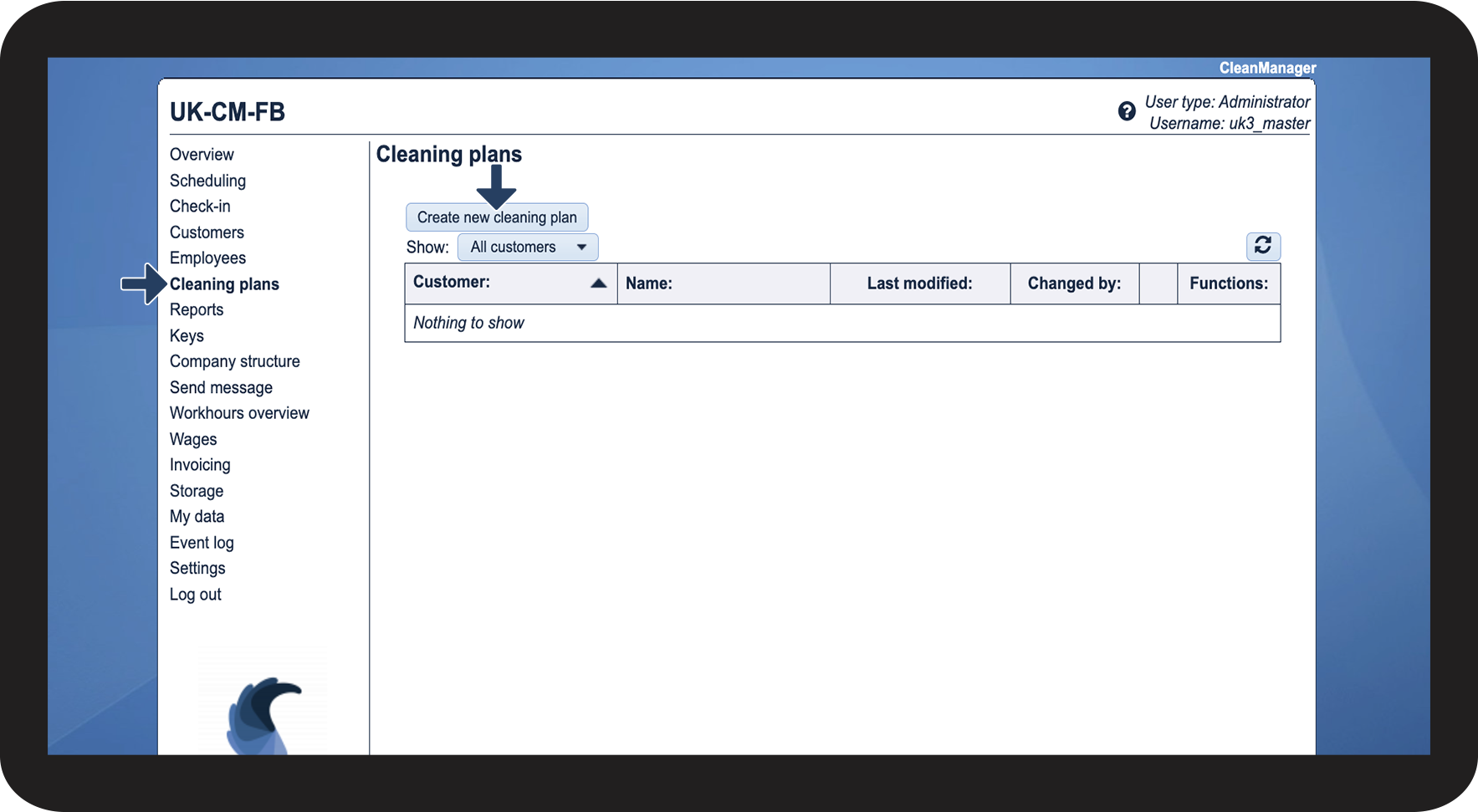The width and height of the screenshot is (1478, 812).
Task: Open the All customers dropdown
Action: coord(527,248)
